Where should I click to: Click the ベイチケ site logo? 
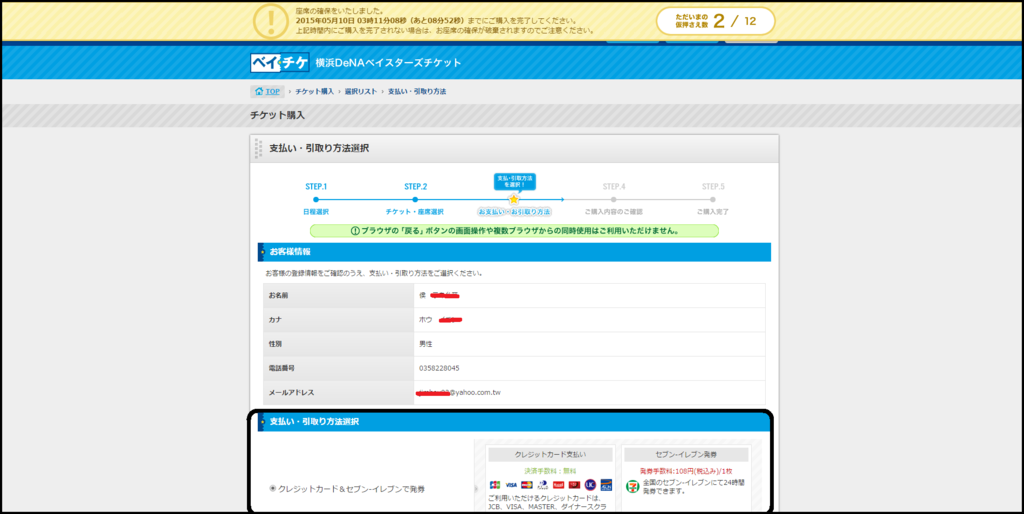click(280, 63)
